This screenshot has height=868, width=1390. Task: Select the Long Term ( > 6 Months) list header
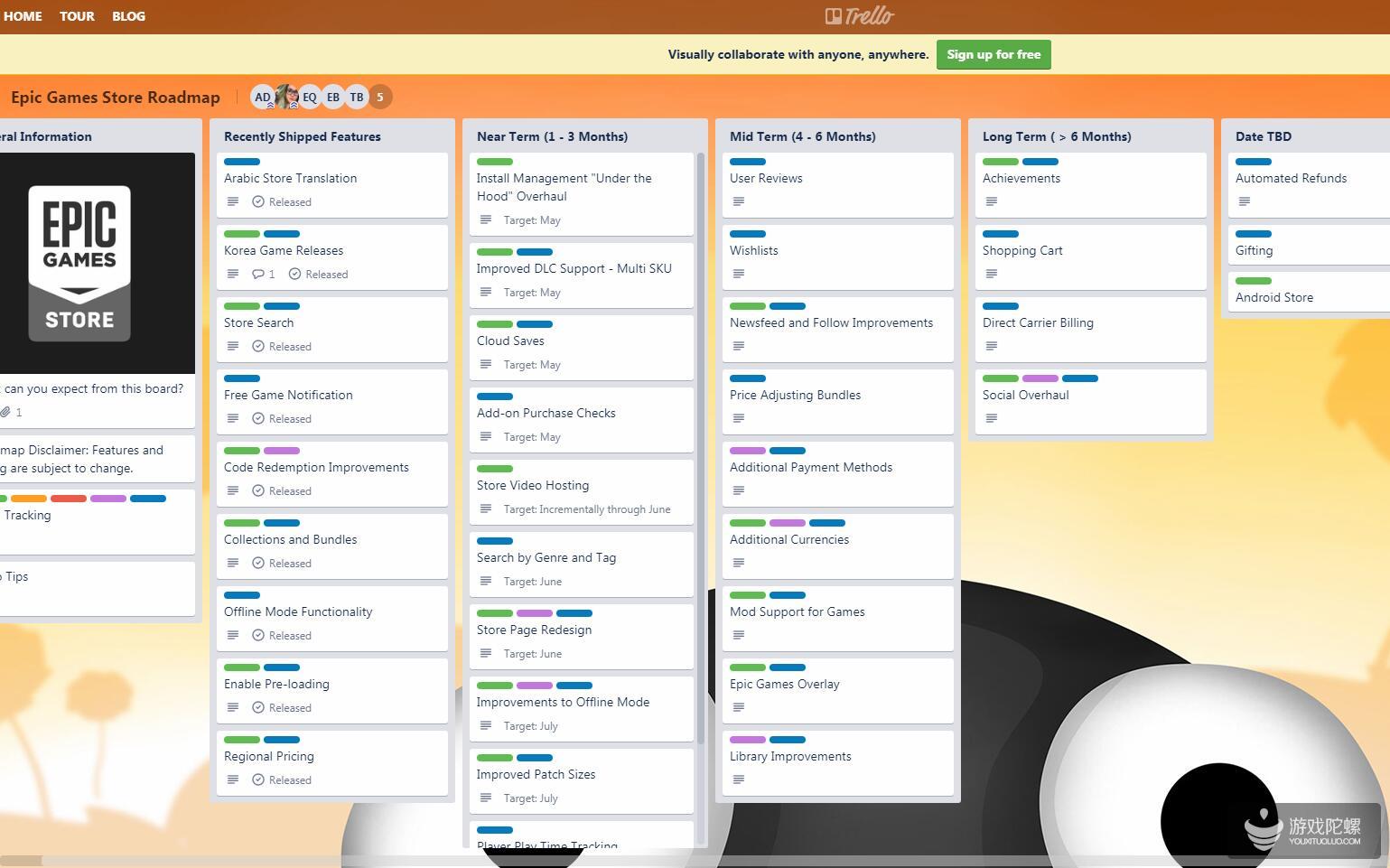click(x=1057, y=136)
